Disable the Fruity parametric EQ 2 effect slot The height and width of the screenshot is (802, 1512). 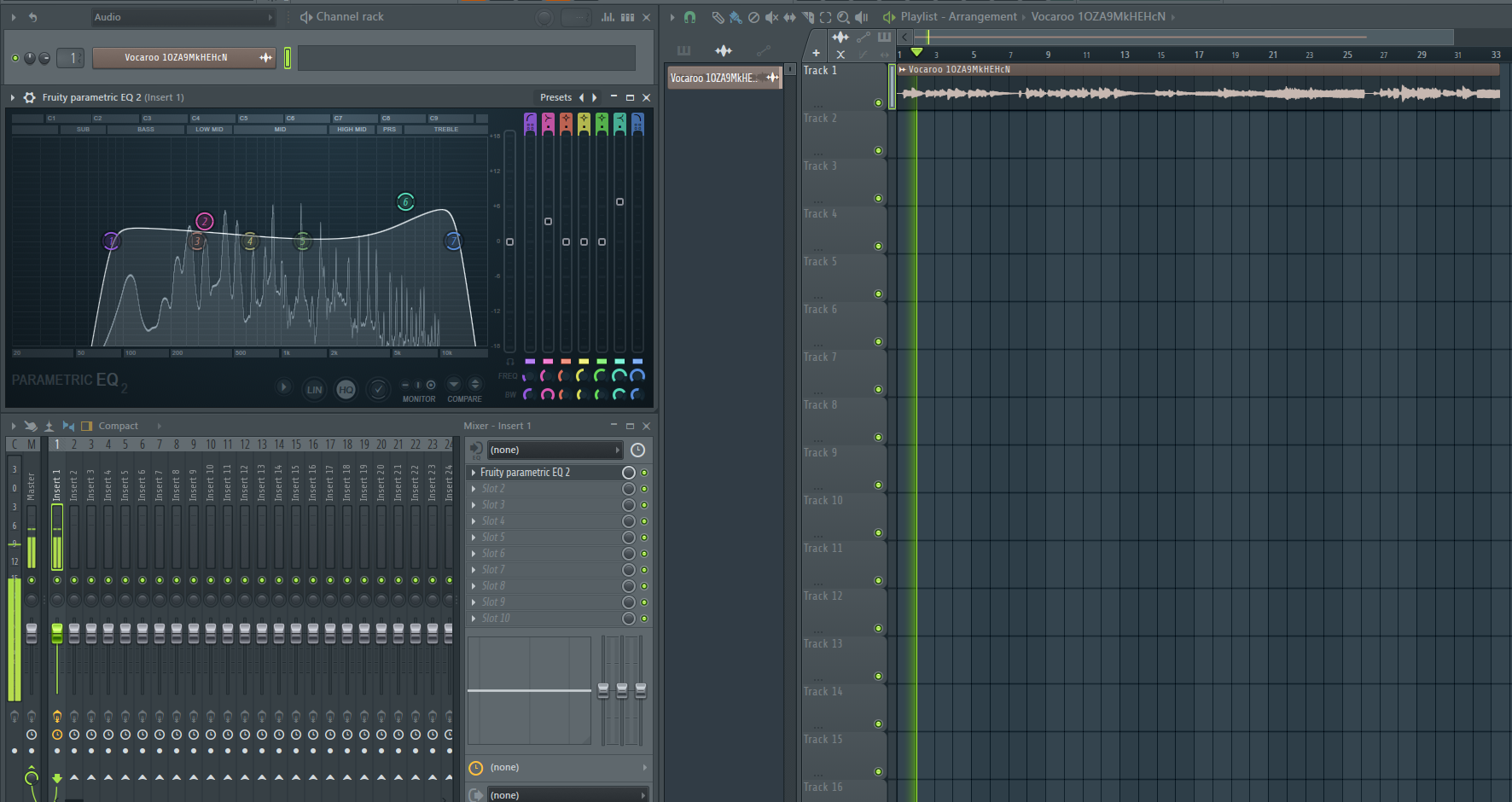coord(644,473)
